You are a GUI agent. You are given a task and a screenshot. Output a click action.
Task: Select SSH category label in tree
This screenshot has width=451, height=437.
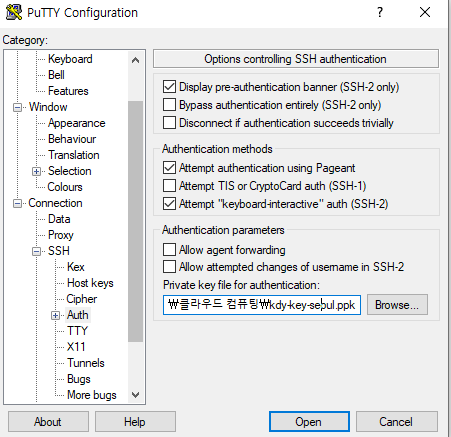point(59,251)
